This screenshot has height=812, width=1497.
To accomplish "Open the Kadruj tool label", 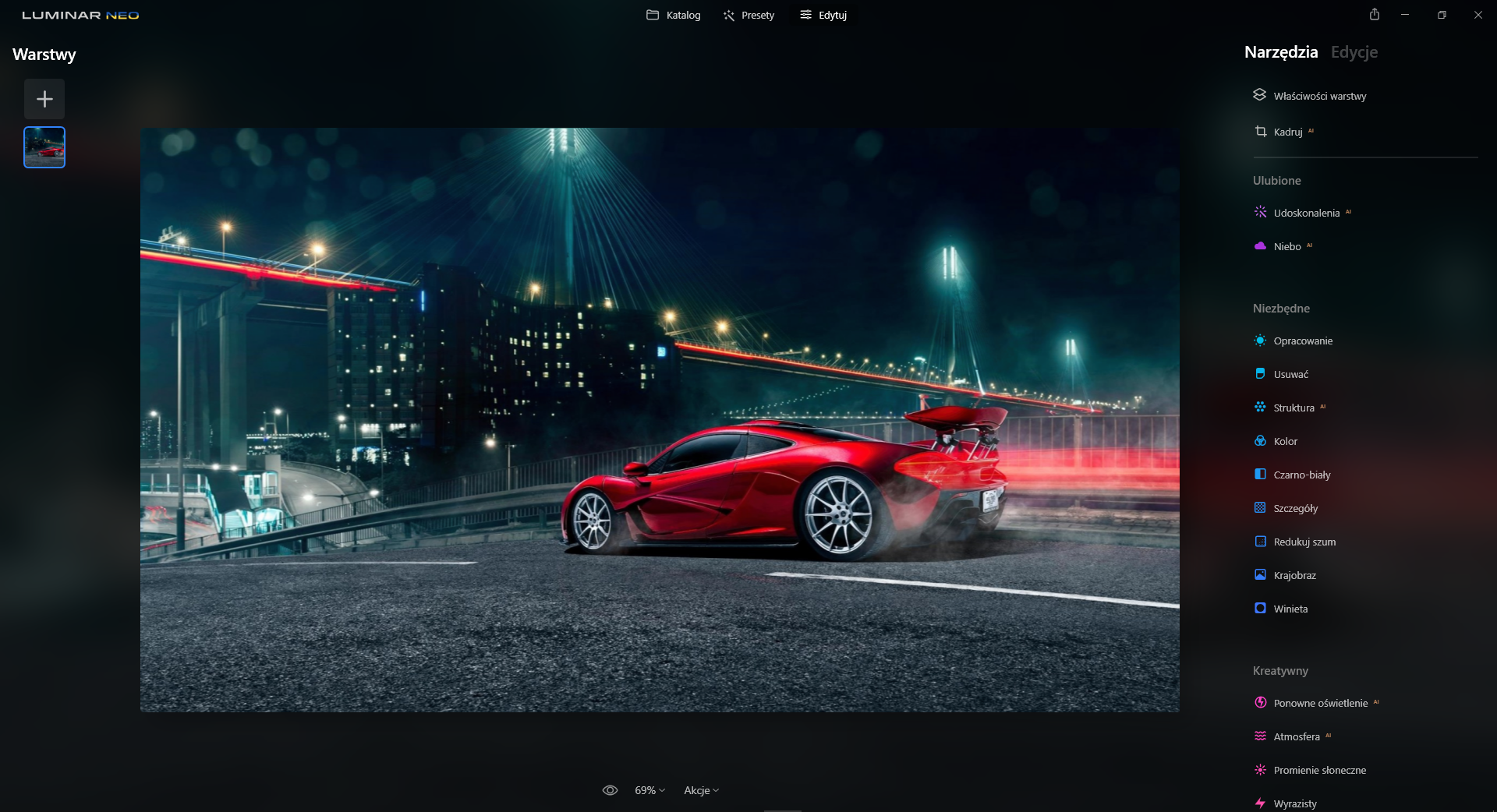I will coord(1288,132).
